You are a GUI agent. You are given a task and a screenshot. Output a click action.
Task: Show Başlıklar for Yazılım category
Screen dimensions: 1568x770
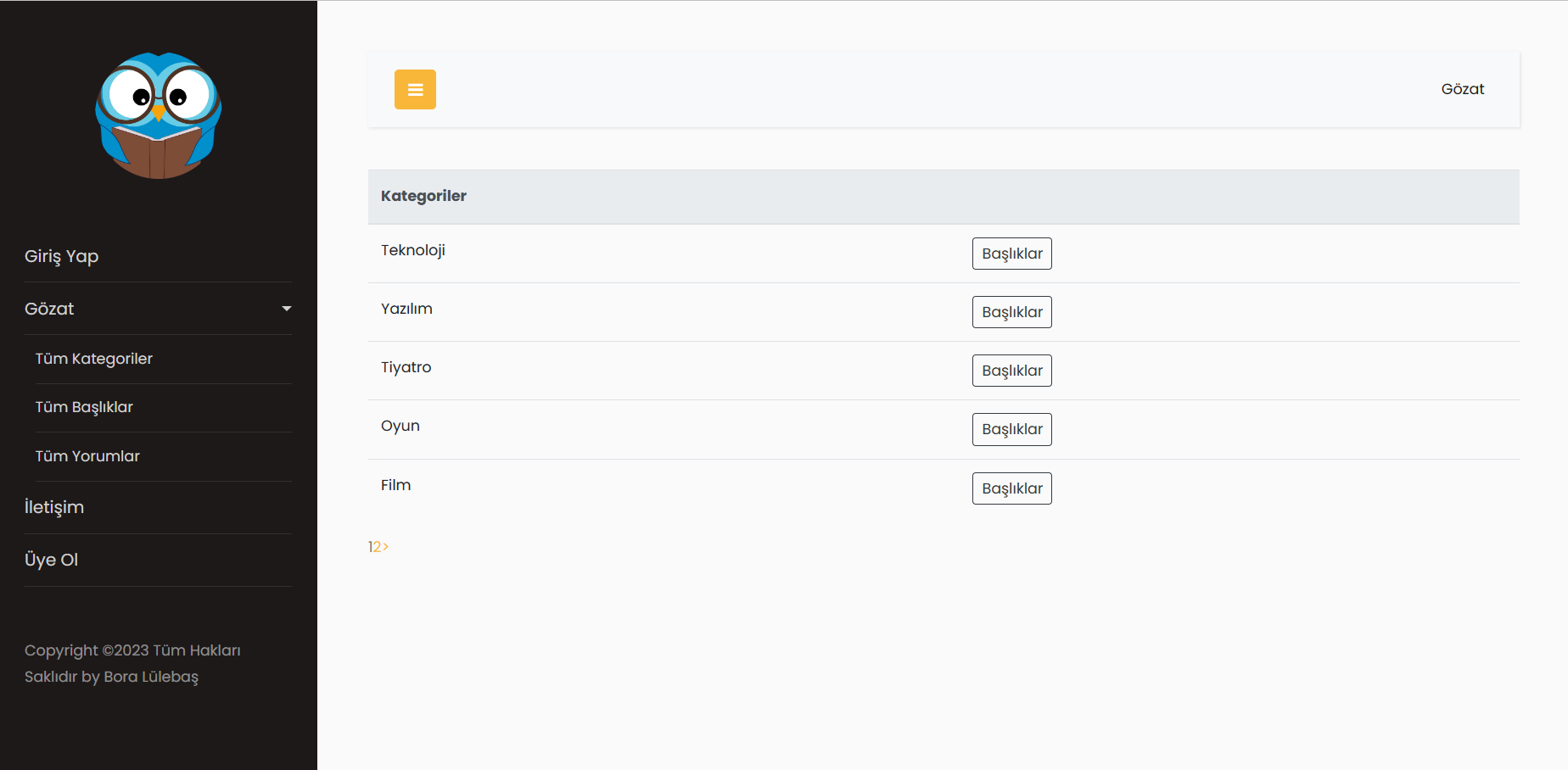(x=1012, y=312)
